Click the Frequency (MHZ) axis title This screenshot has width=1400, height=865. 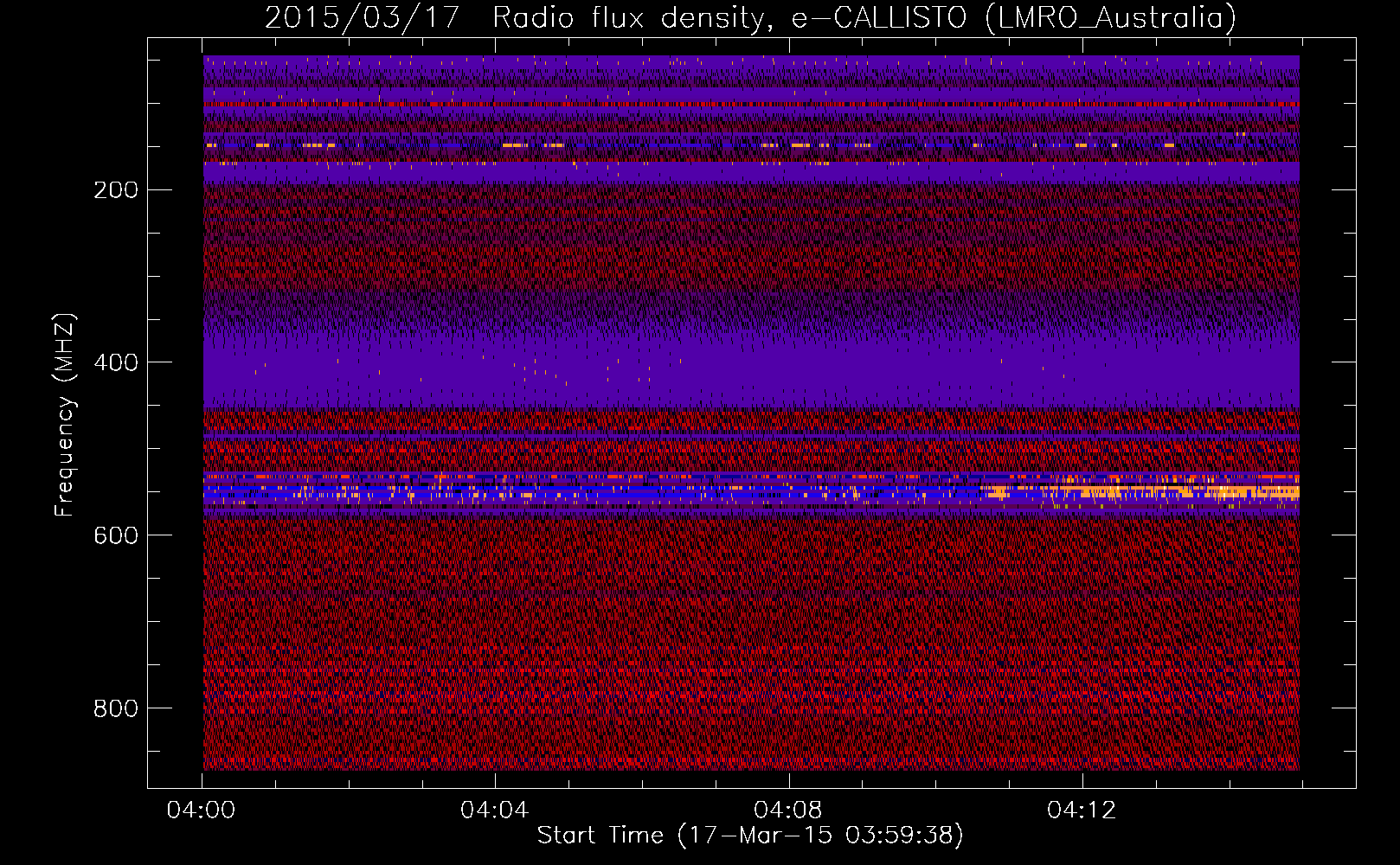pyautogui.click(x=65, y=415)
